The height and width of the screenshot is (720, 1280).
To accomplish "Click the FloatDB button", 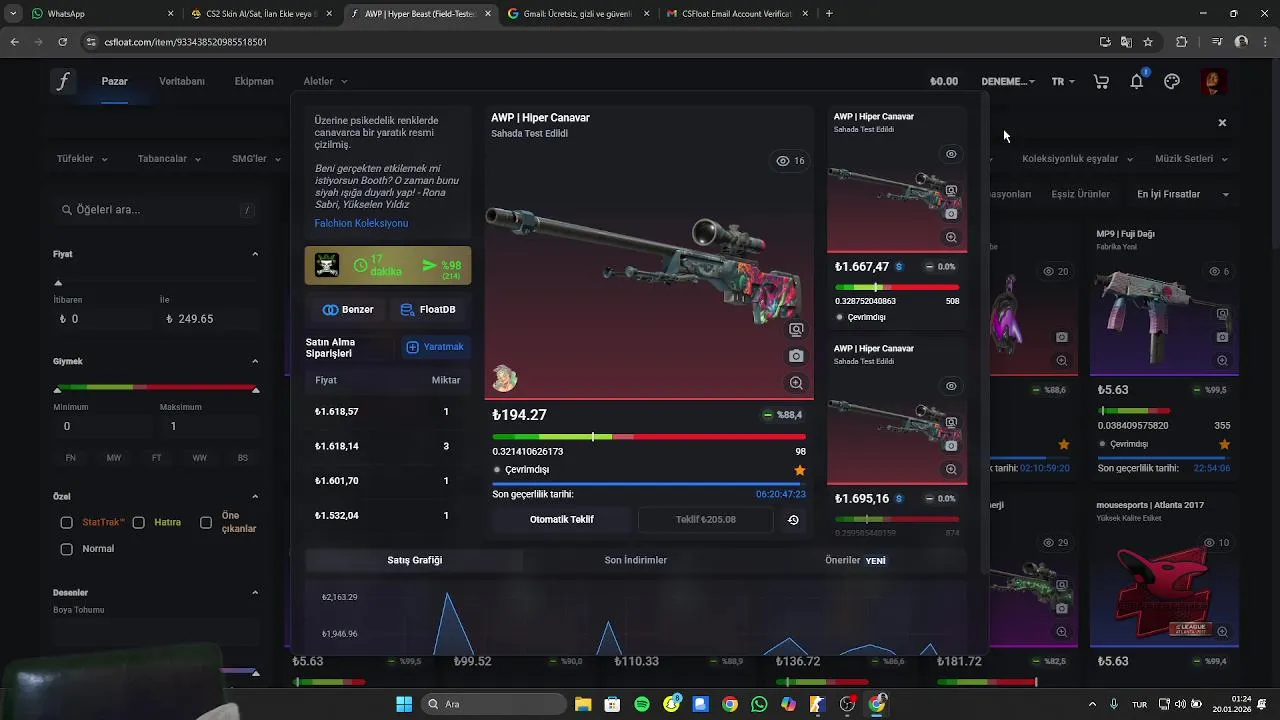I will [x=428, y=310].
